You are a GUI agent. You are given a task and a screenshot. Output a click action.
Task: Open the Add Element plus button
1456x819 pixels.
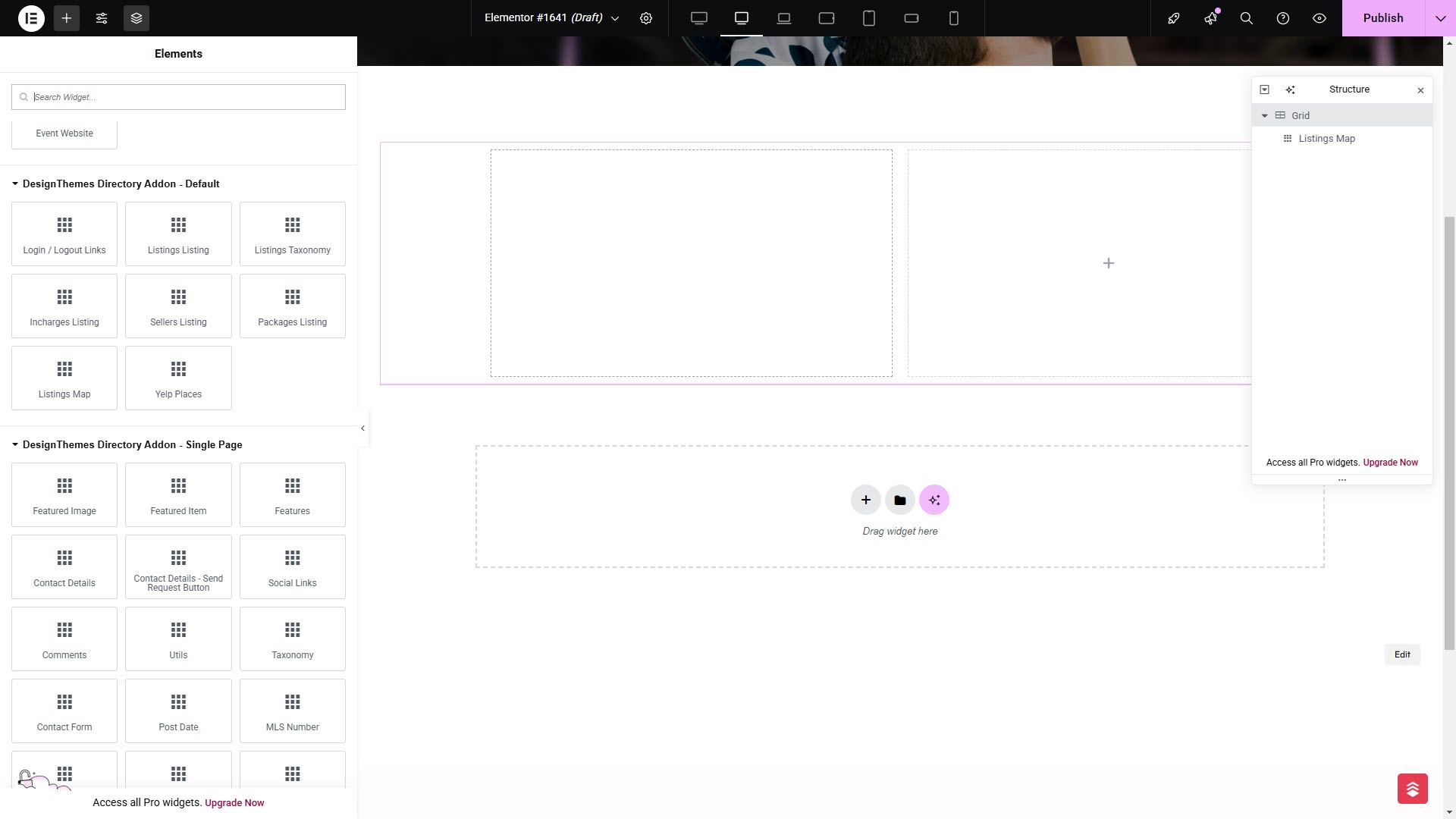coord(67,18)
